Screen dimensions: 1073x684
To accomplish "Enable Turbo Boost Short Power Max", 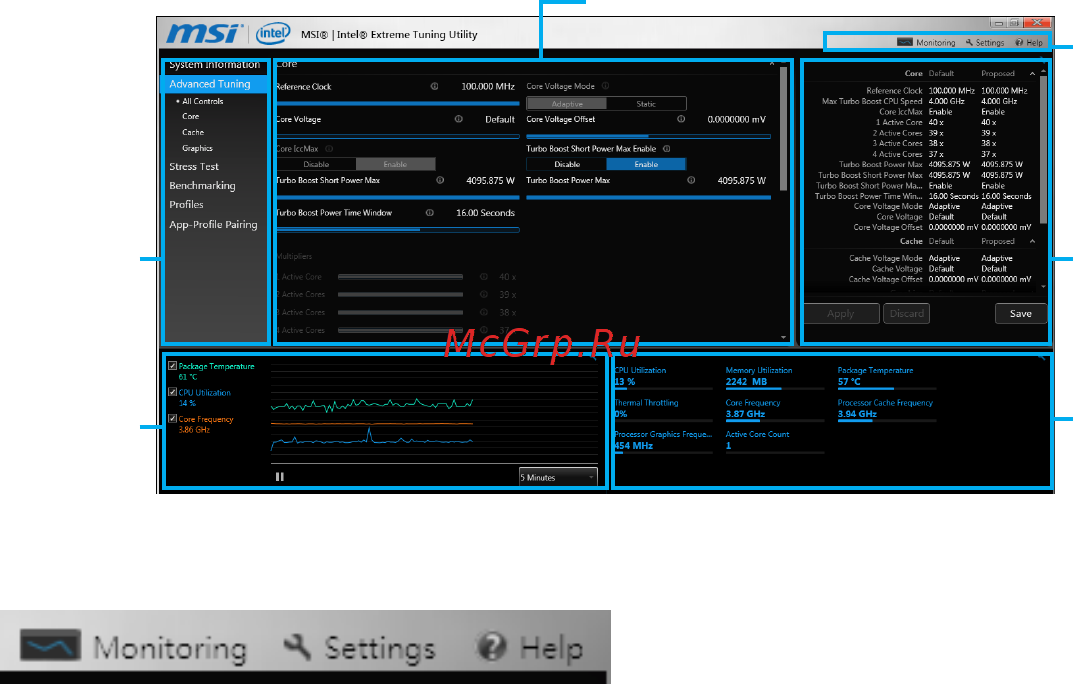I will pos(646,164).
